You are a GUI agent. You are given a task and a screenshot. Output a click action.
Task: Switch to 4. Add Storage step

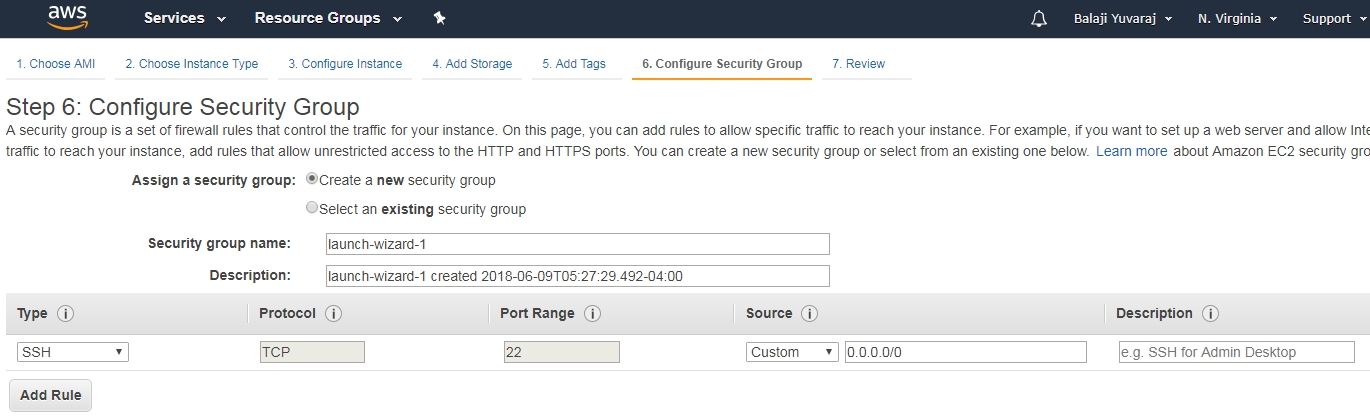click(472, 64)
